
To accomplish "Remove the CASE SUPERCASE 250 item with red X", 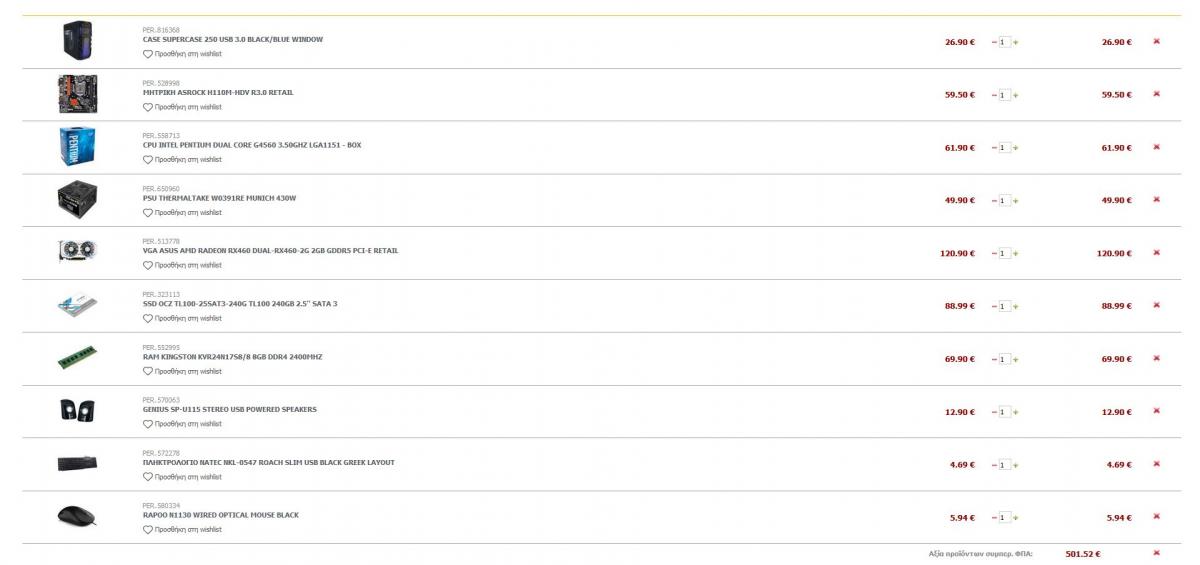I will [1157, 42].
